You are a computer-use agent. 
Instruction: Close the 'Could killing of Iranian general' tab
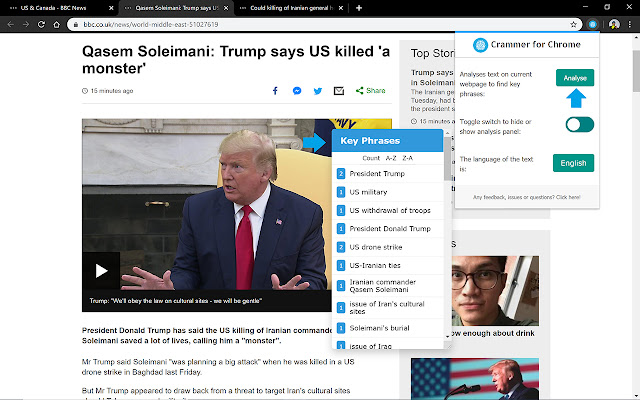[x=341, y=8]
